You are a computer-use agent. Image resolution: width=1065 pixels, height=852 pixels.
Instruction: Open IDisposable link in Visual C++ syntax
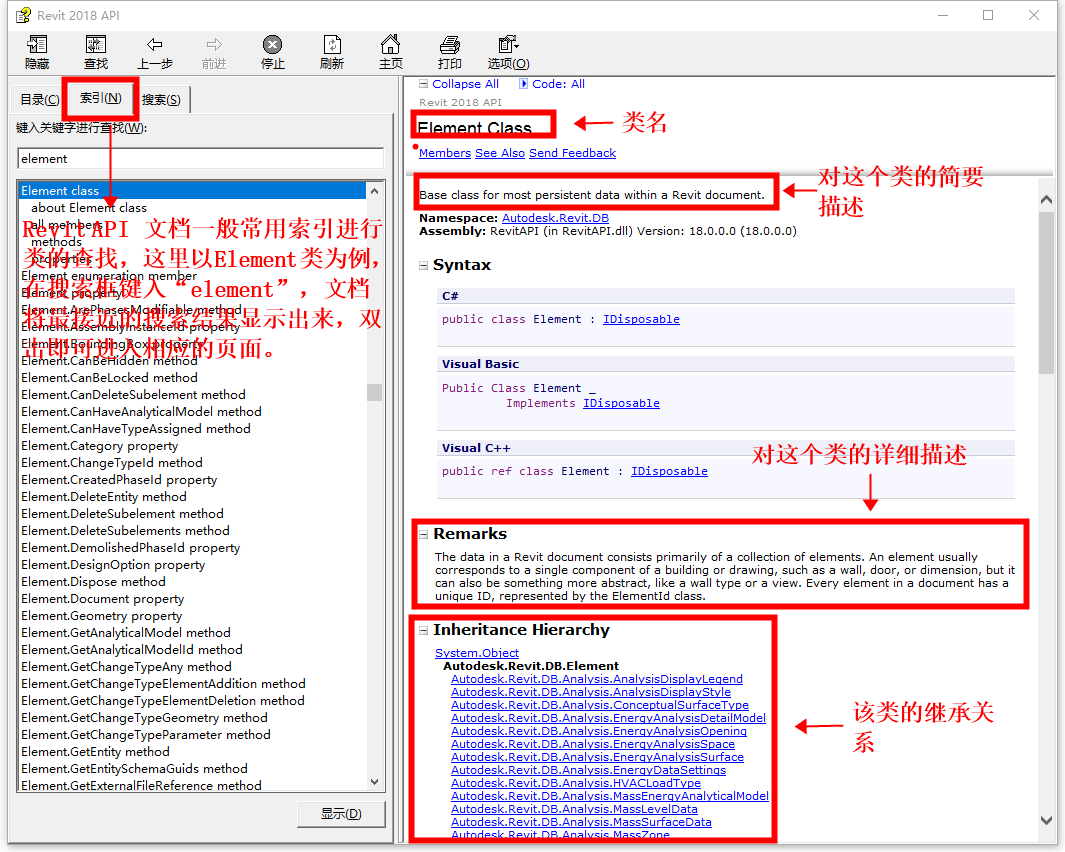click(669, 472)
